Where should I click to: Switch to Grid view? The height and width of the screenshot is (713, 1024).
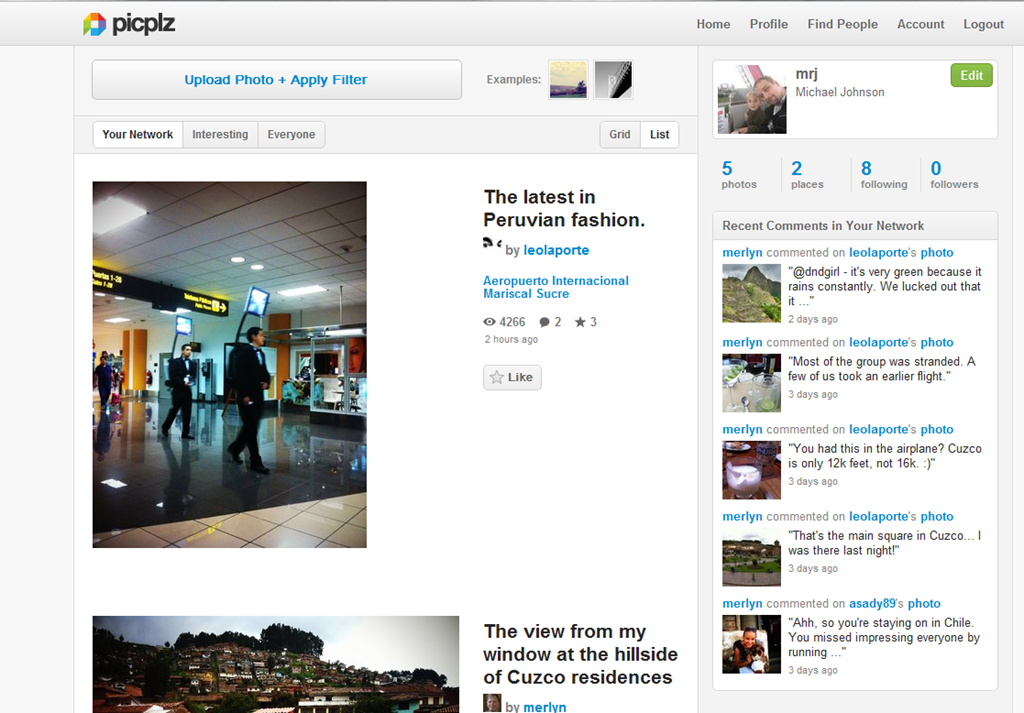coord(620,135)
